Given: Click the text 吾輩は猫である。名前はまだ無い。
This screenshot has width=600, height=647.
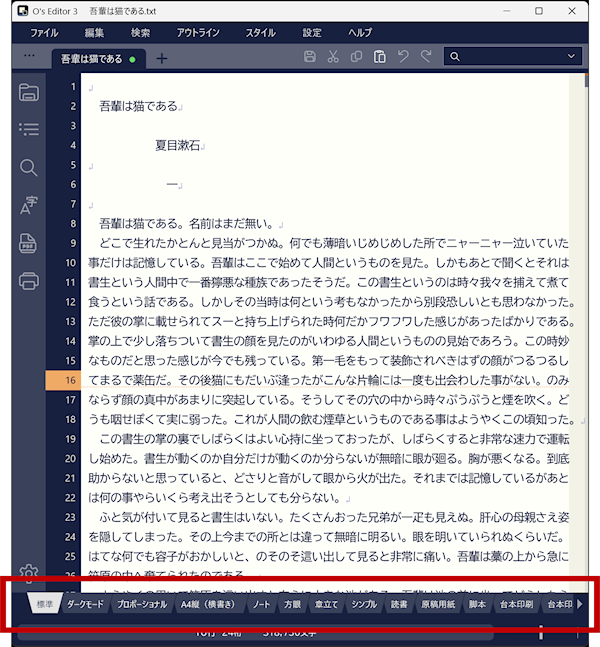Looking at the screenshot, I should [x=187, y=224].
